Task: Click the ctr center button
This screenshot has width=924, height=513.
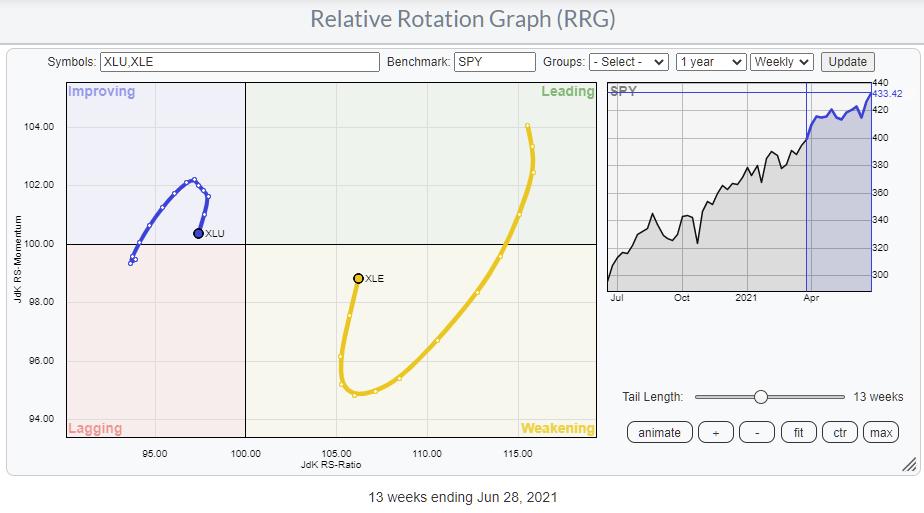Action: [x=839, y=432]
